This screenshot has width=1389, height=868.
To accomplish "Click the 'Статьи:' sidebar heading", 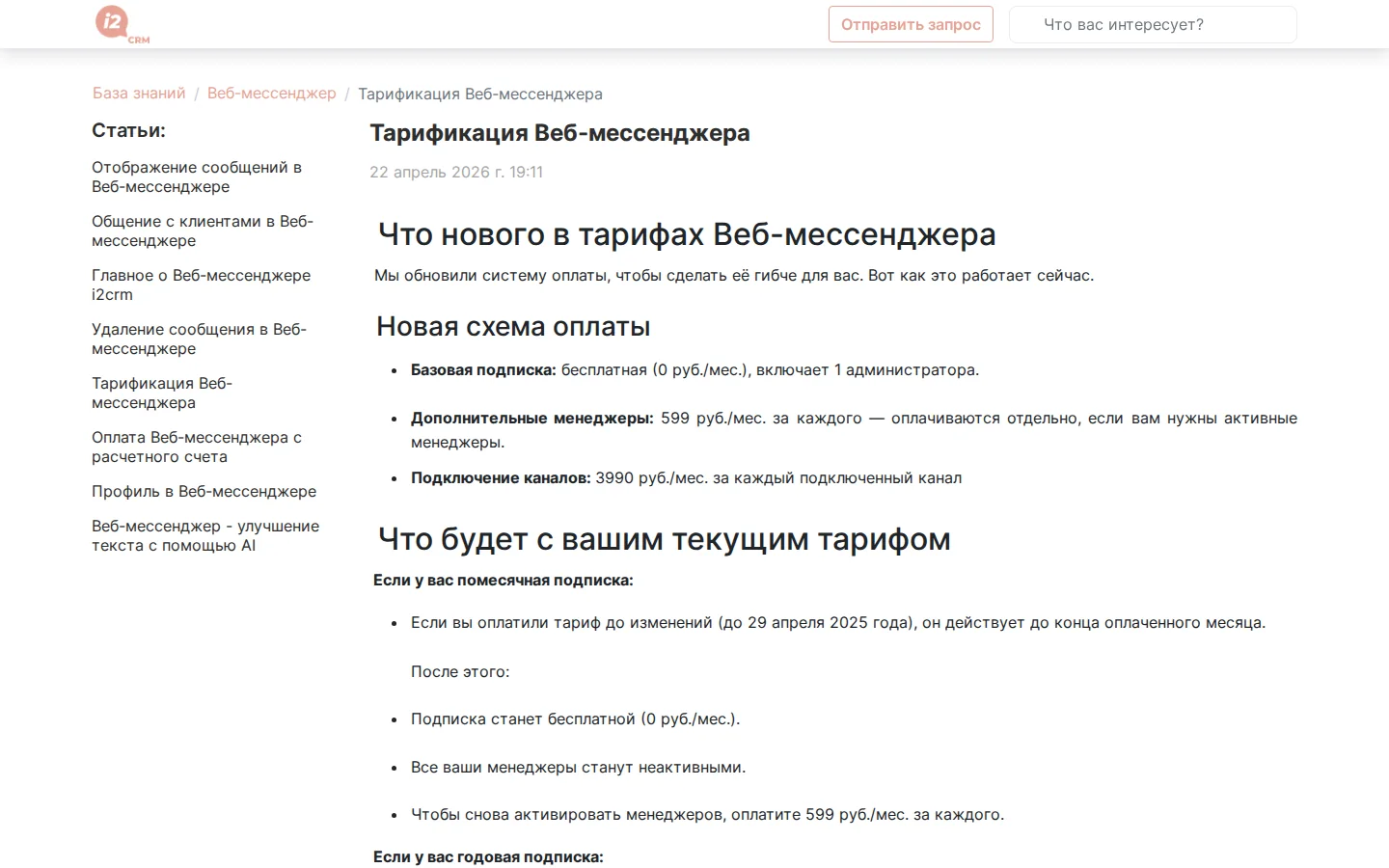I will pyautogui.click(x=128, y=130).
